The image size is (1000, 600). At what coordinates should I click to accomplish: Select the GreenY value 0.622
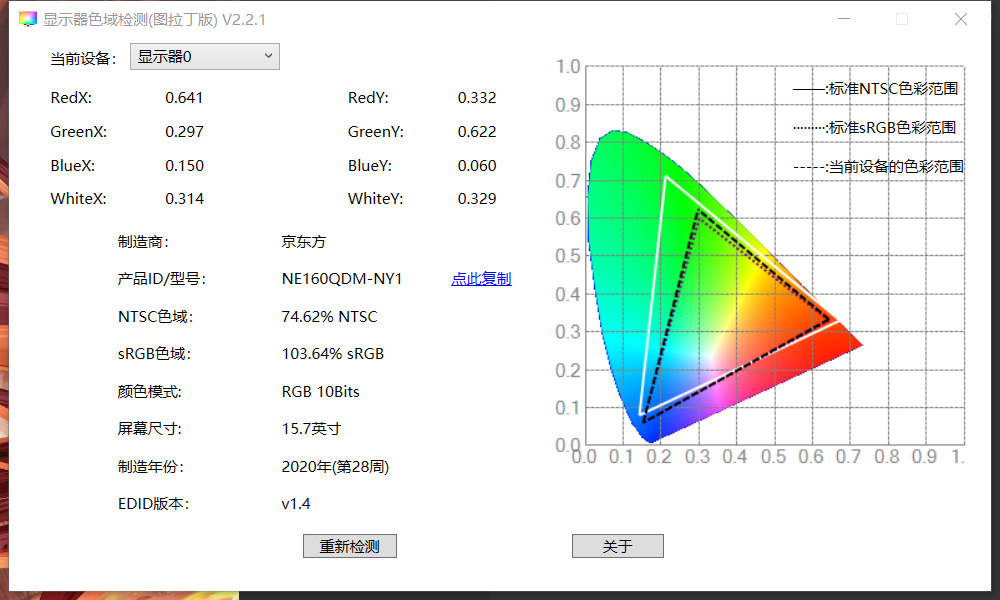pos(476,131)
